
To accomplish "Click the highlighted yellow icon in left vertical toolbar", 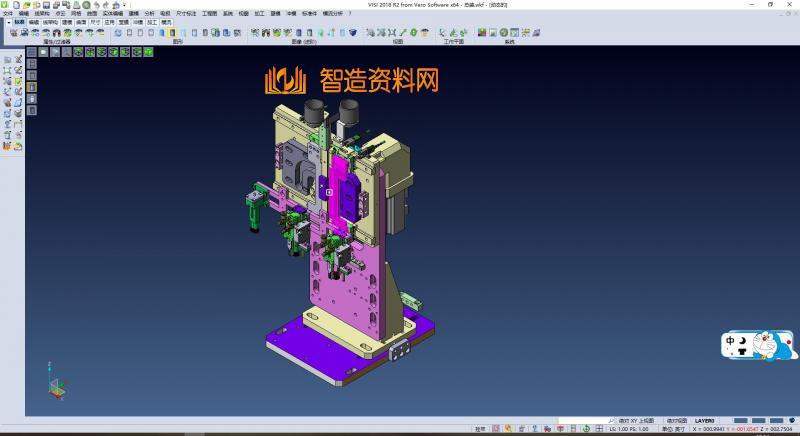I will [x=31, y=87].
